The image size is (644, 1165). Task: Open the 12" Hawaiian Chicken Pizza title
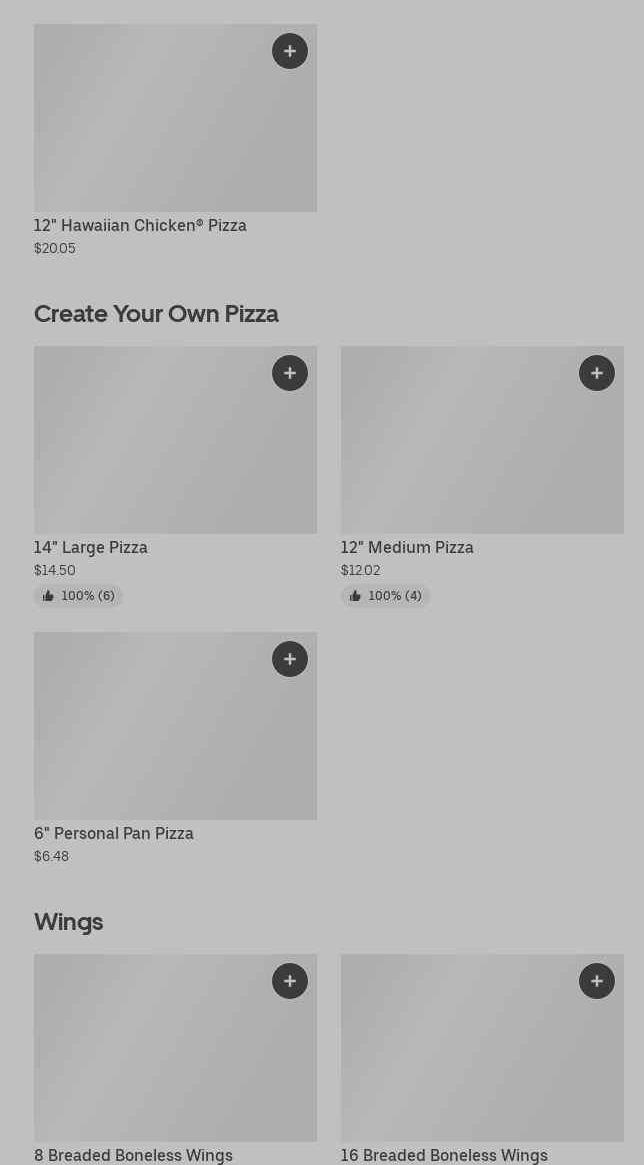tap(140, 226)
